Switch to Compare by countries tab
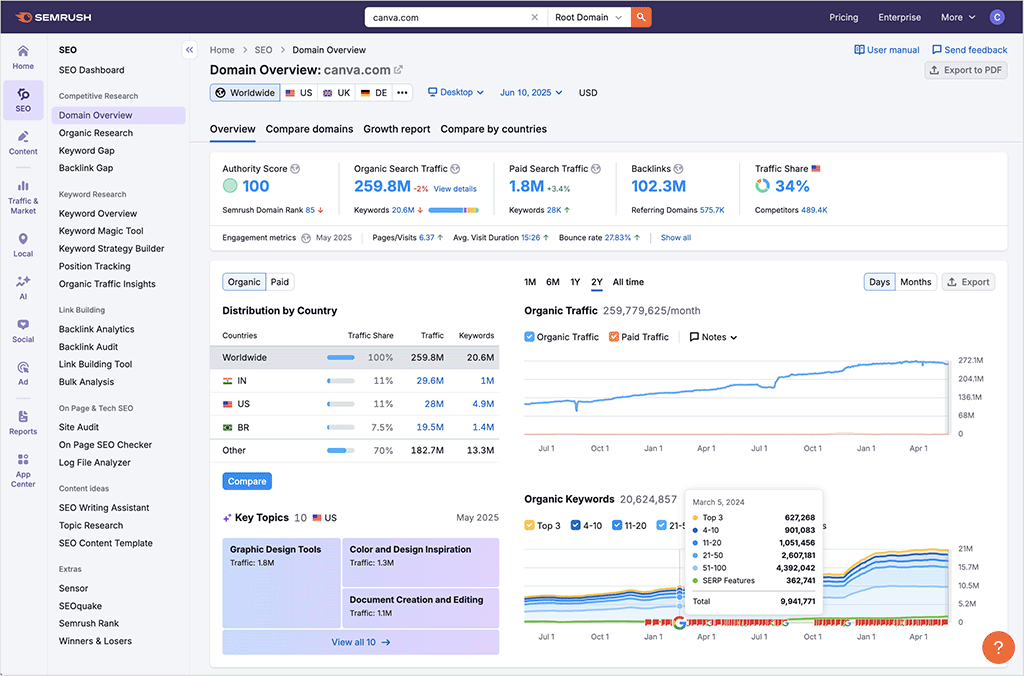Image resolution: width=1024 pixels, height=676 pixels. tap(493, 129)
